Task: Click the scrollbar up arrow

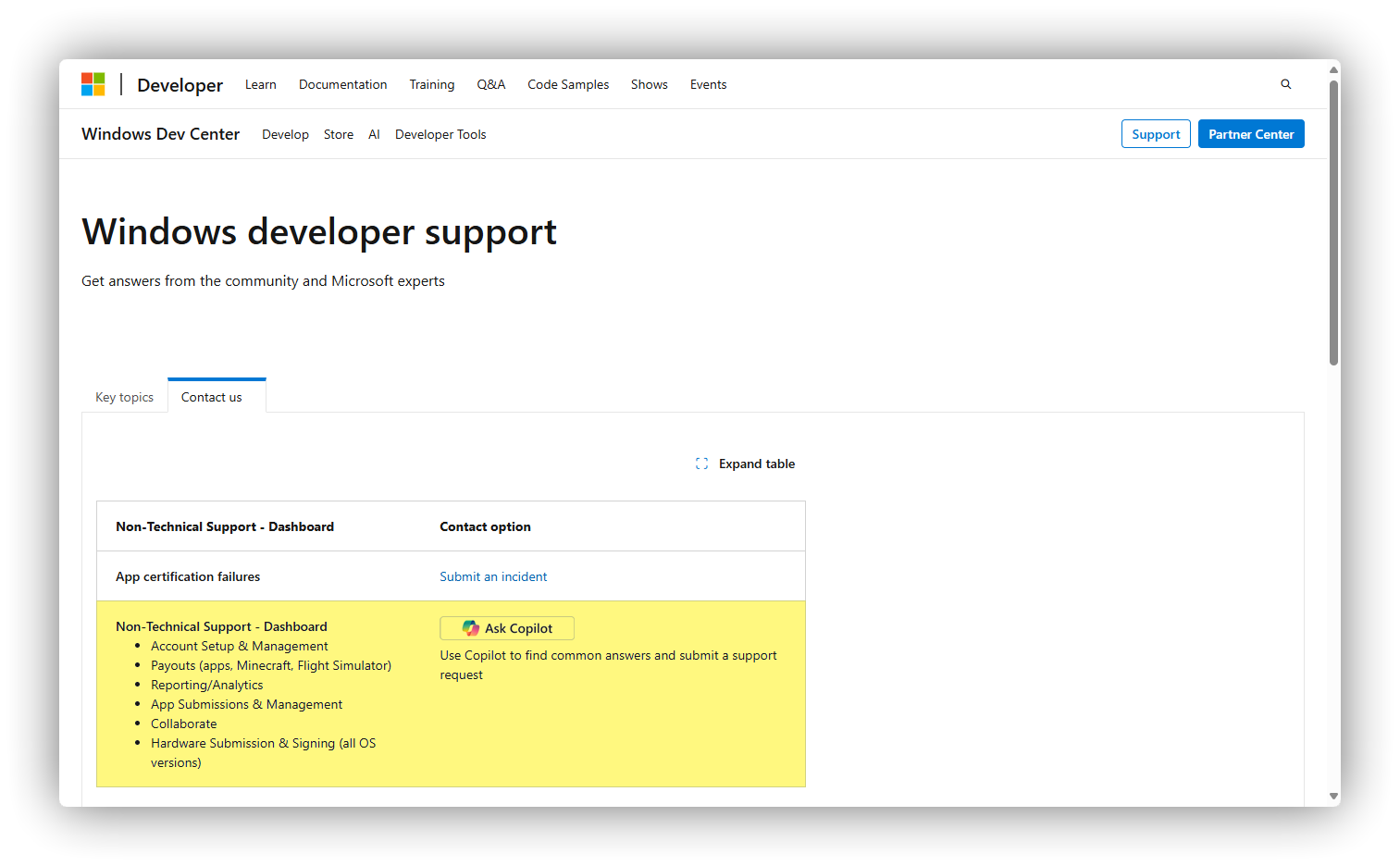Action: [1334, 70]
